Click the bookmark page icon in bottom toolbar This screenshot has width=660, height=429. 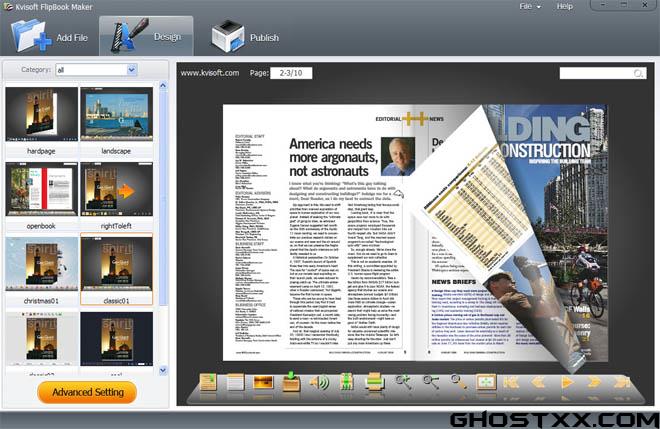208,383
